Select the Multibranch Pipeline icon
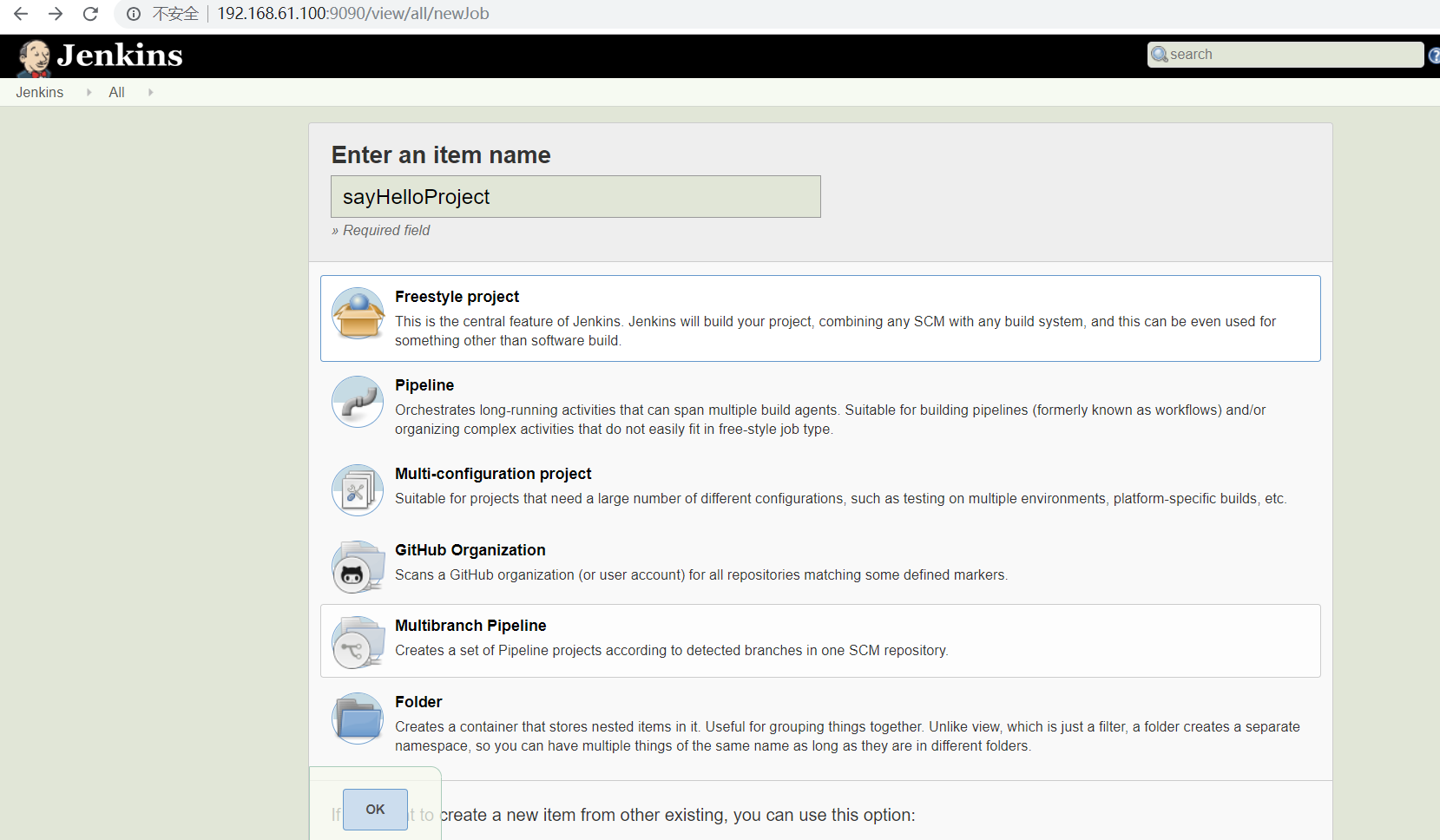 [x=358, y=642]
